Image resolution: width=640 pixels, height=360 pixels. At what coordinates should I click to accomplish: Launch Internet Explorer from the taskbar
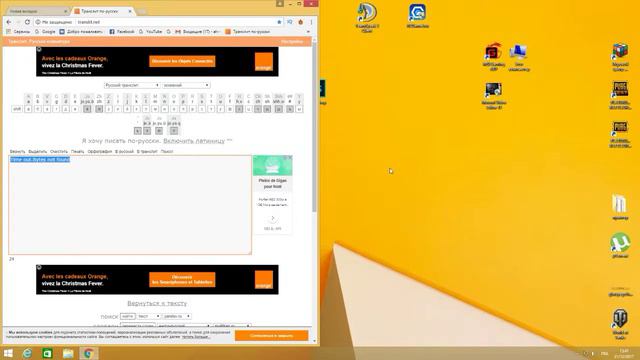click(27, 353)
